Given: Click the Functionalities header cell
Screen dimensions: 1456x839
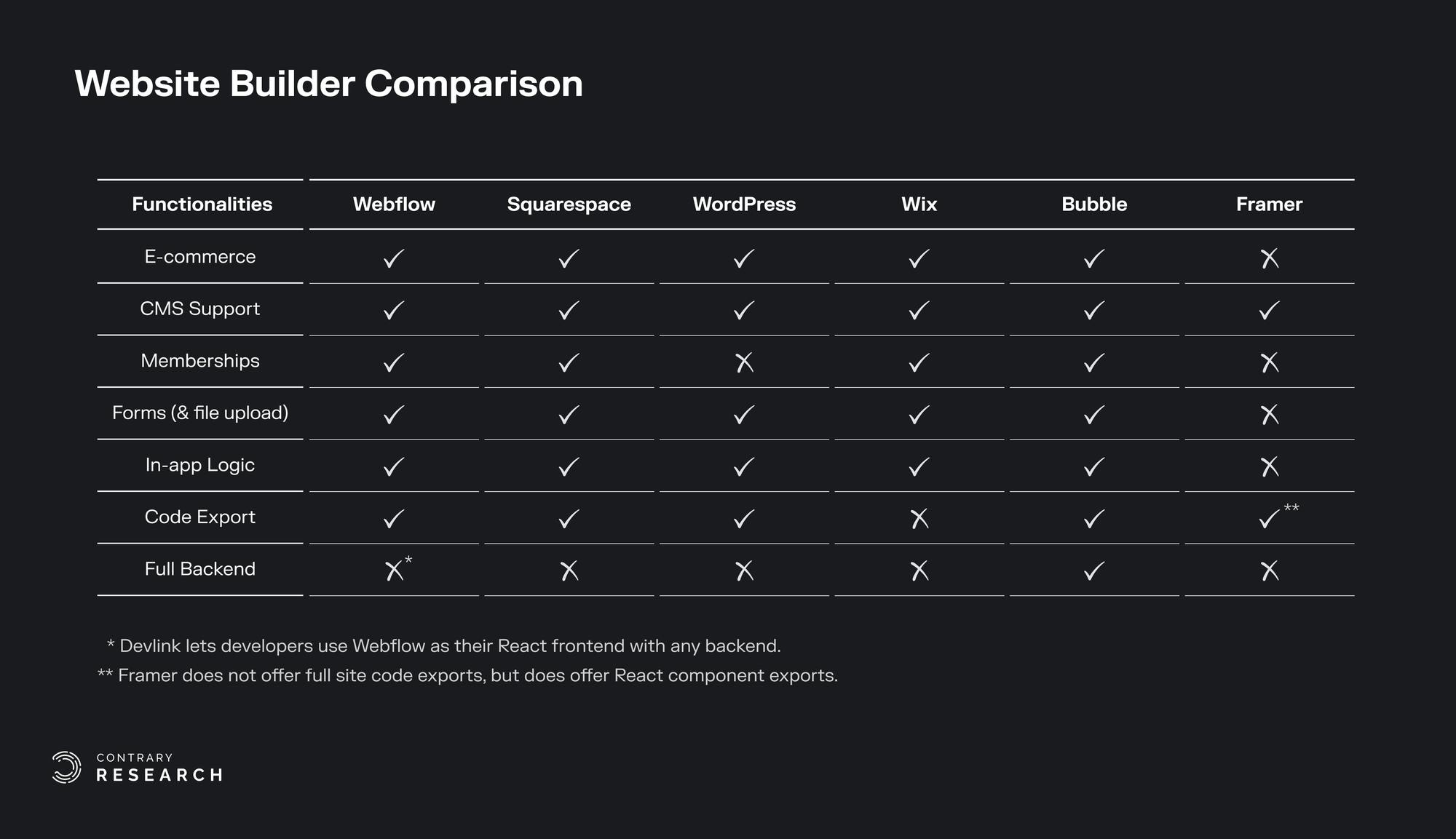Looking at the screenshot, I should (202, 204).
